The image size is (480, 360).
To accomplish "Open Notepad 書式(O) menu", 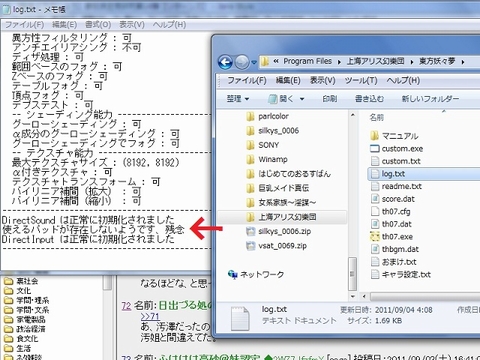I will (98, 25).
